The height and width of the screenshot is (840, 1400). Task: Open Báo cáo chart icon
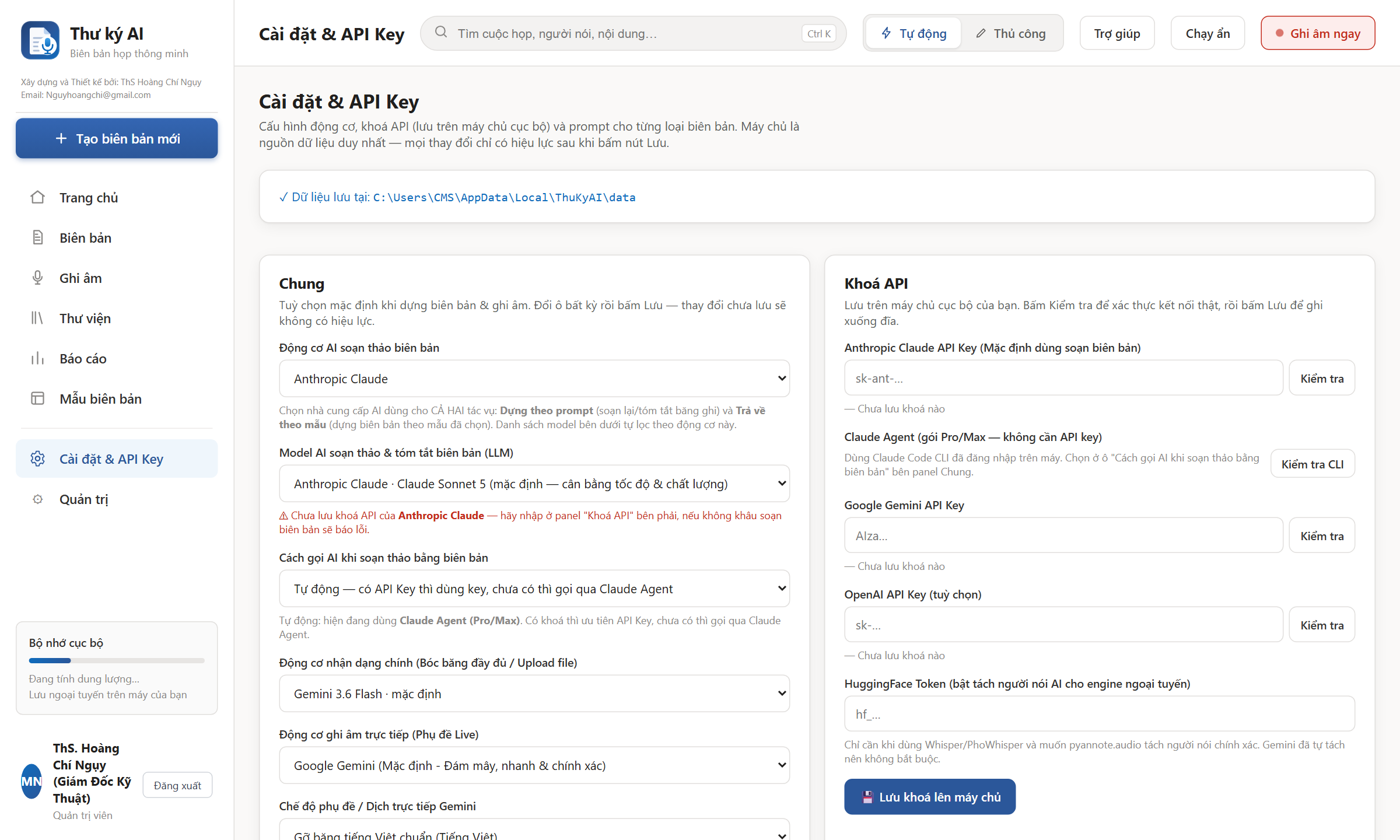point(37,359)
